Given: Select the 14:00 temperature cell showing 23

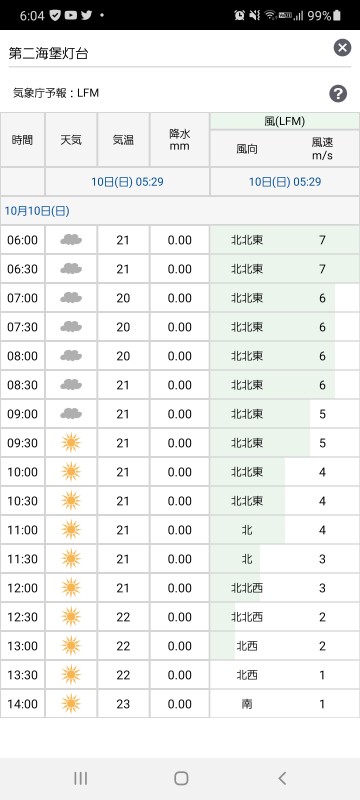Looking at the screenshot, I should [123, 704].
